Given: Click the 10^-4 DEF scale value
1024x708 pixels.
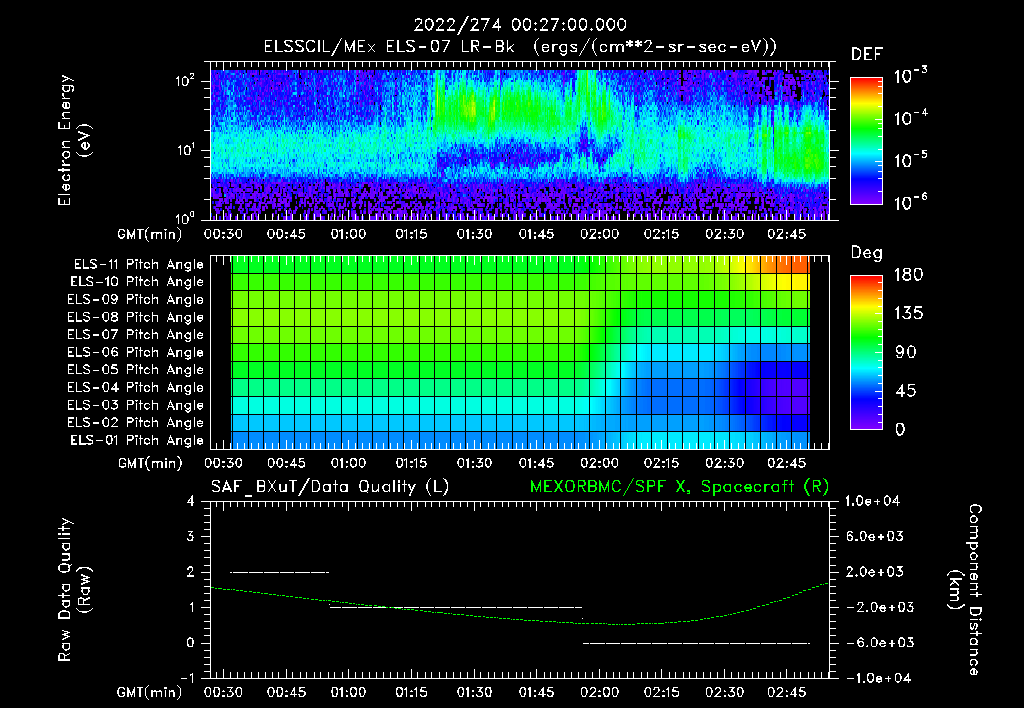Looking at the screenshot, I should point(910,118).
